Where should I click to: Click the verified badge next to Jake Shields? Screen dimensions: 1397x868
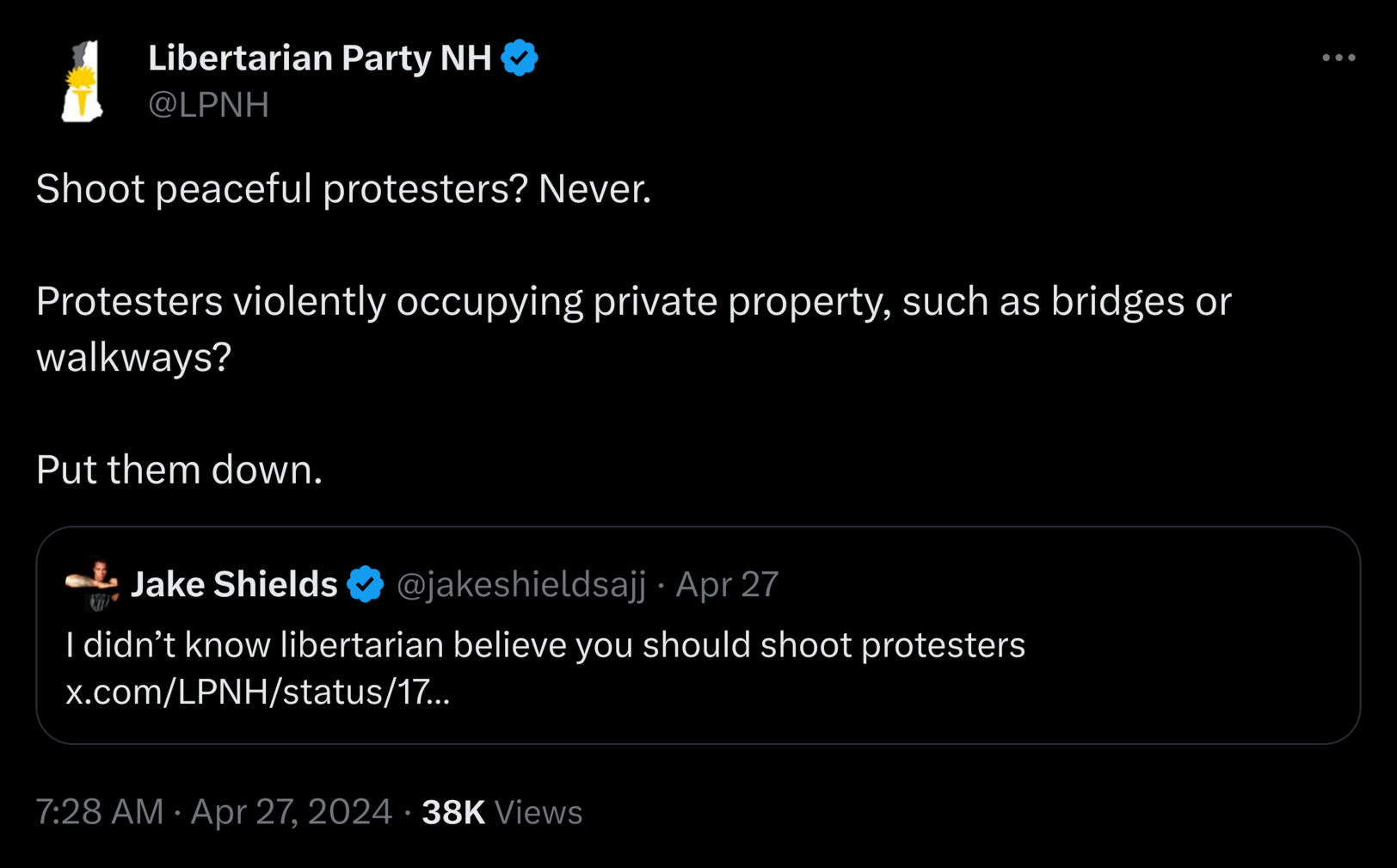coord(366,585)
